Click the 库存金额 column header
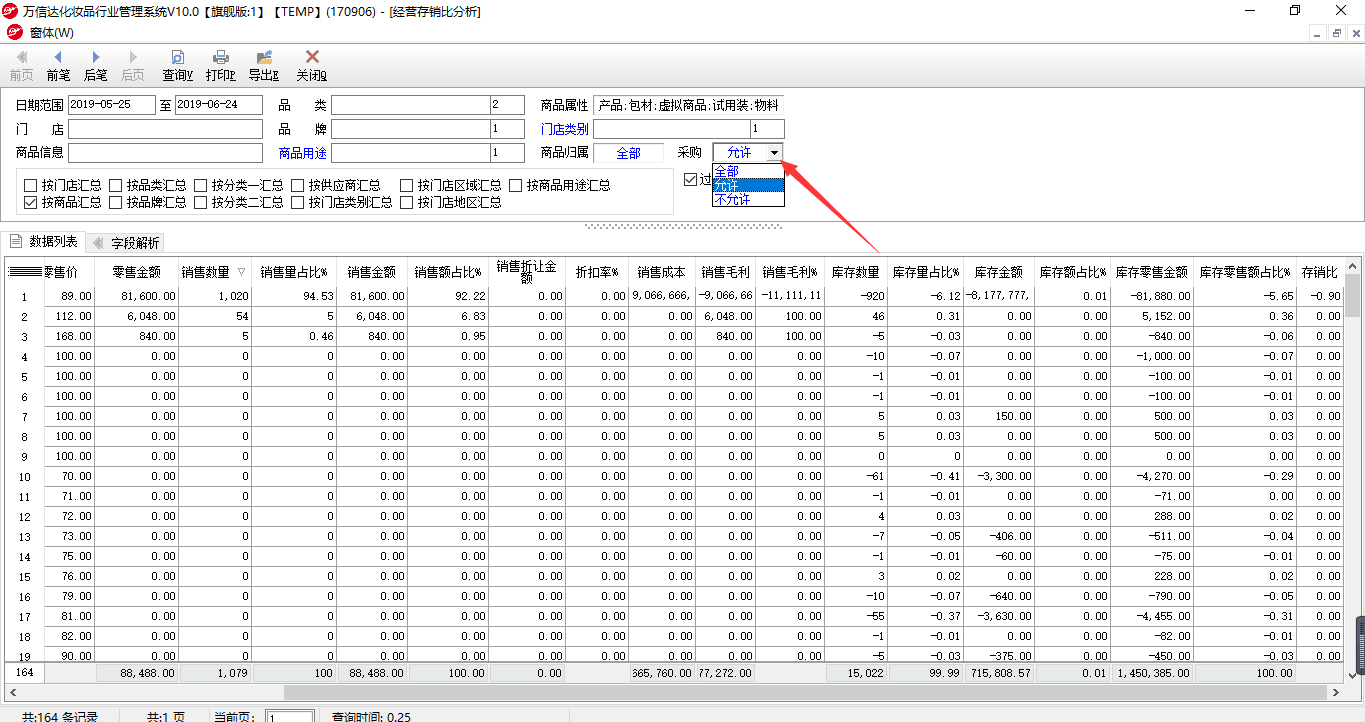 click(x=999, y=272)
